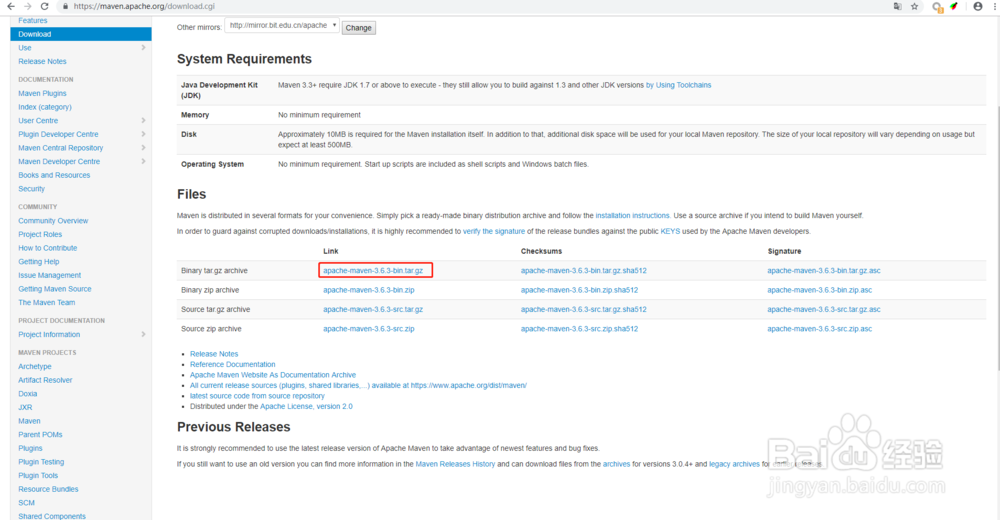Go back in browser history
The image size is (1000, 520).
coord(11,6)
